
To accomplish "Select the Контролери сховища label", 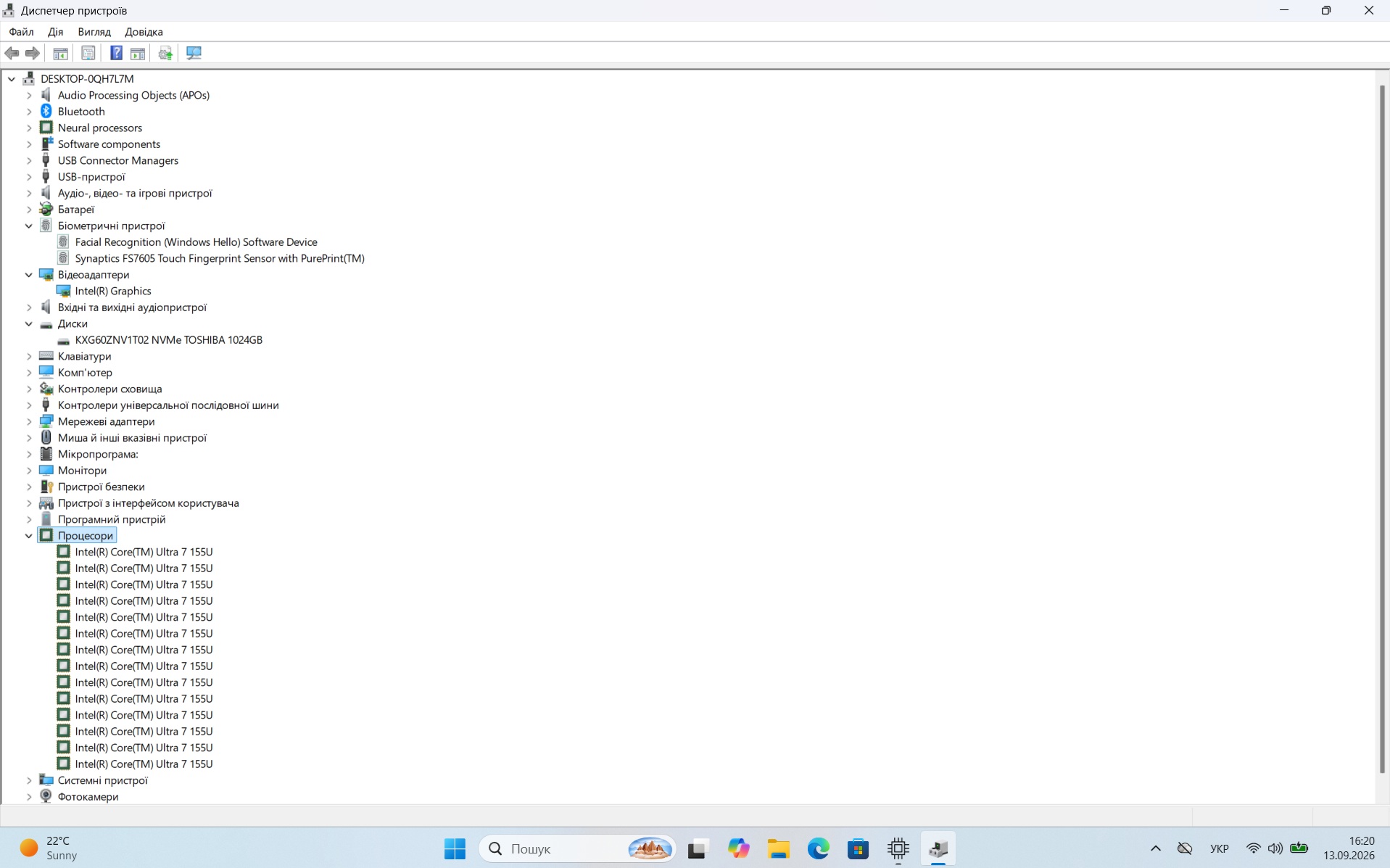I will [x=109, y=389].
